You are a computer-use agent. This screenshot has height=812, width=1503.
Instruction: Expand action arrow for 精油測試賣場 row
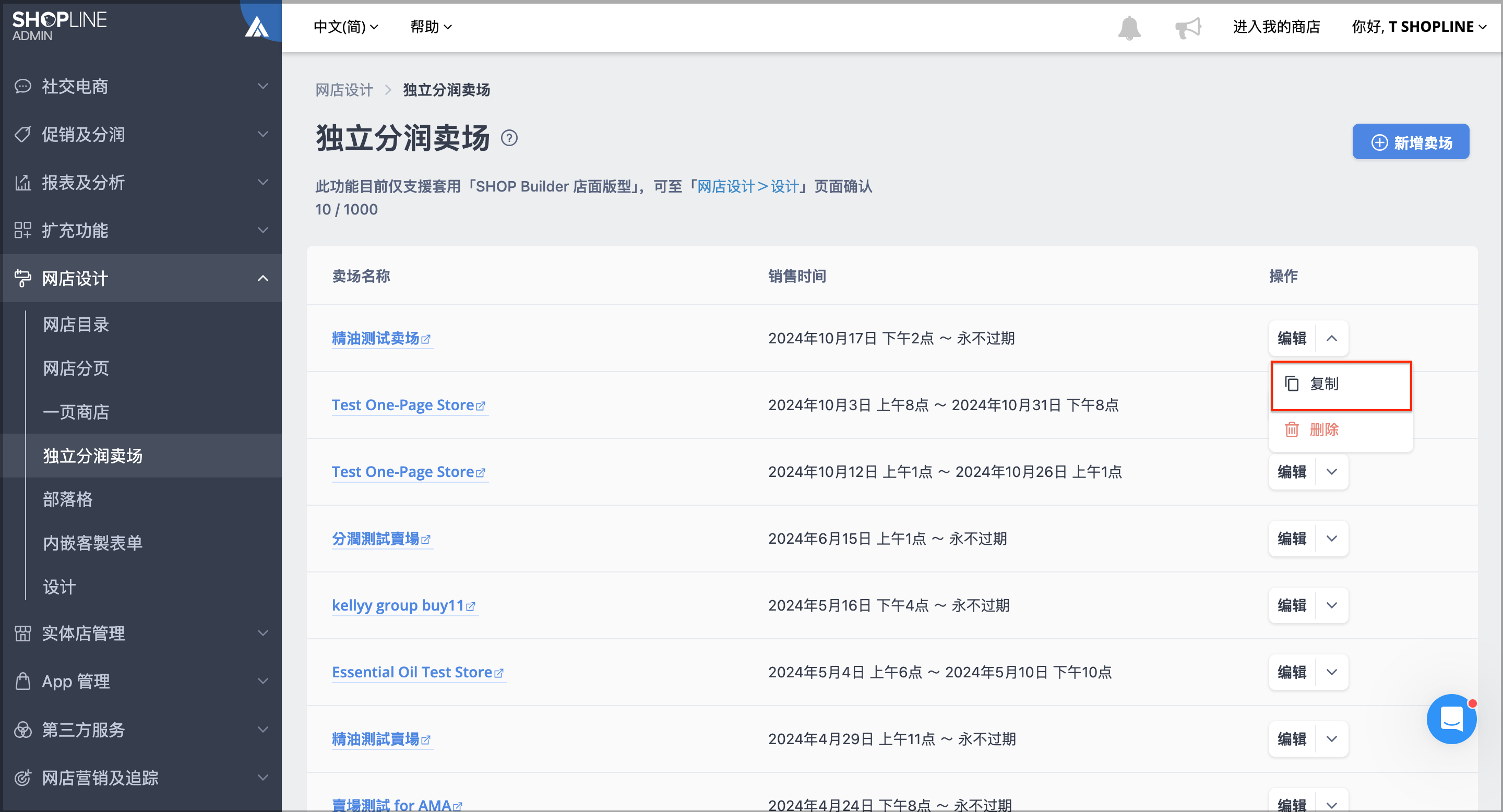pyautogui.click(x=1331, y=739)
